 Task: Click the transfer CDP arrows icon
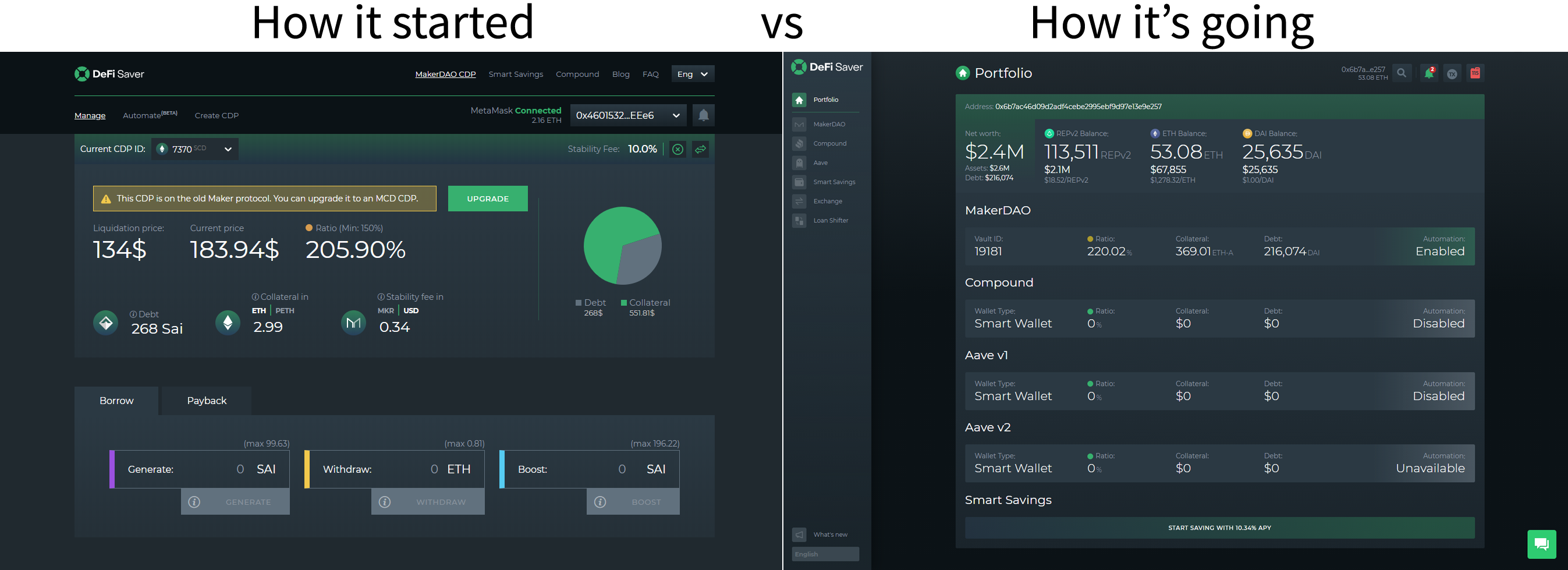701,149
